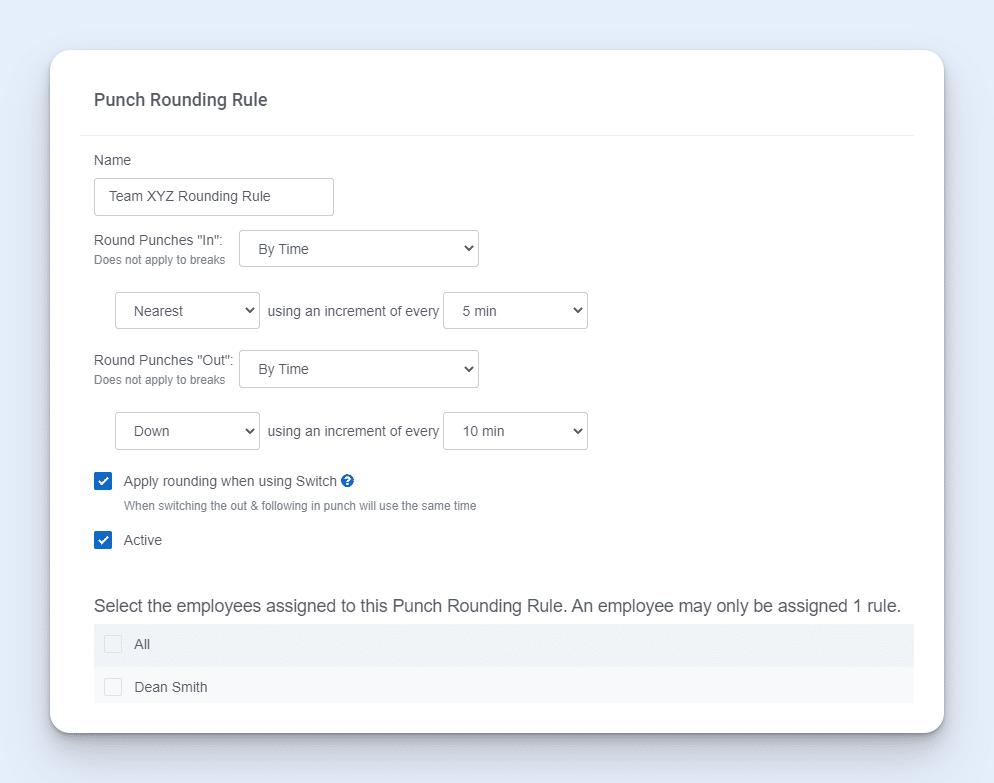Screen dimensions: 994x783
Task: Click the Name input field
Action: coord(213,197)
